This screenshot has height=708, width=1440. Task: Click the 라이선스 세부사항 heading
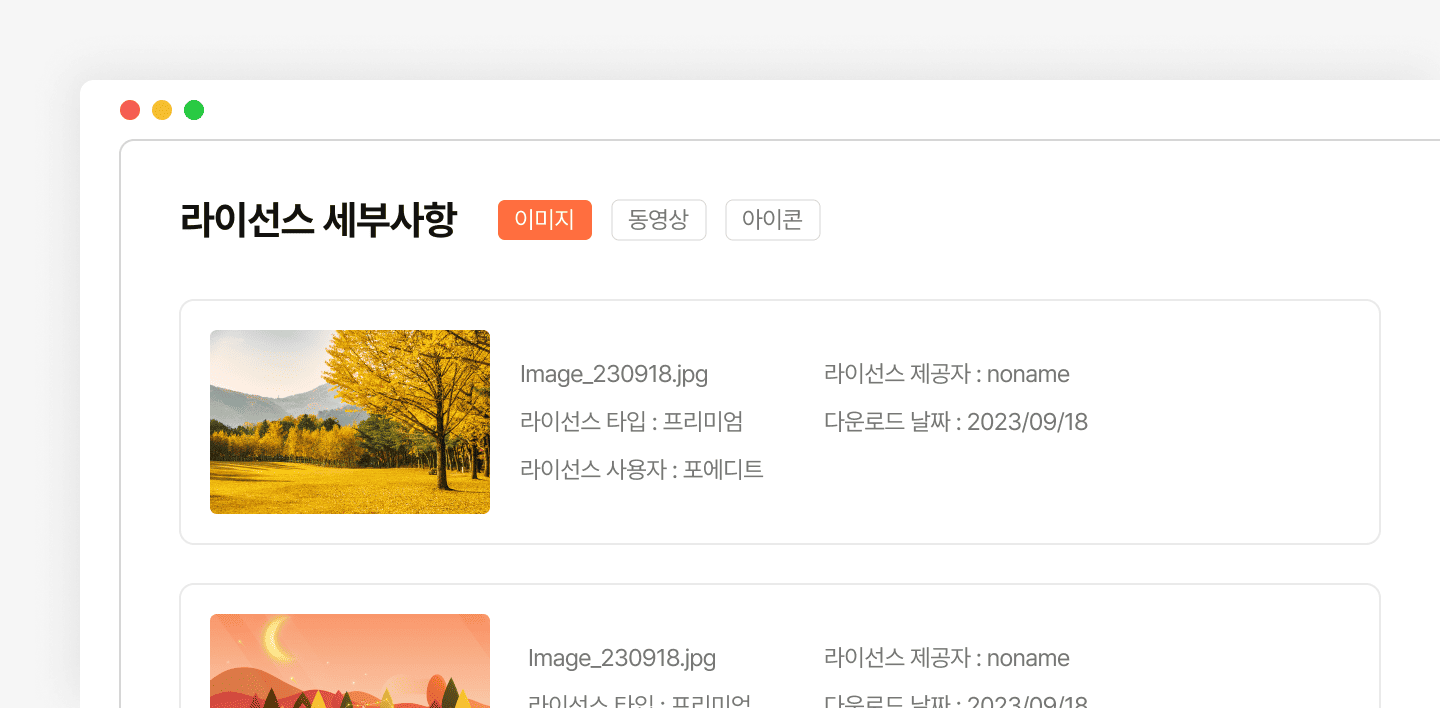tap(318, 220)
